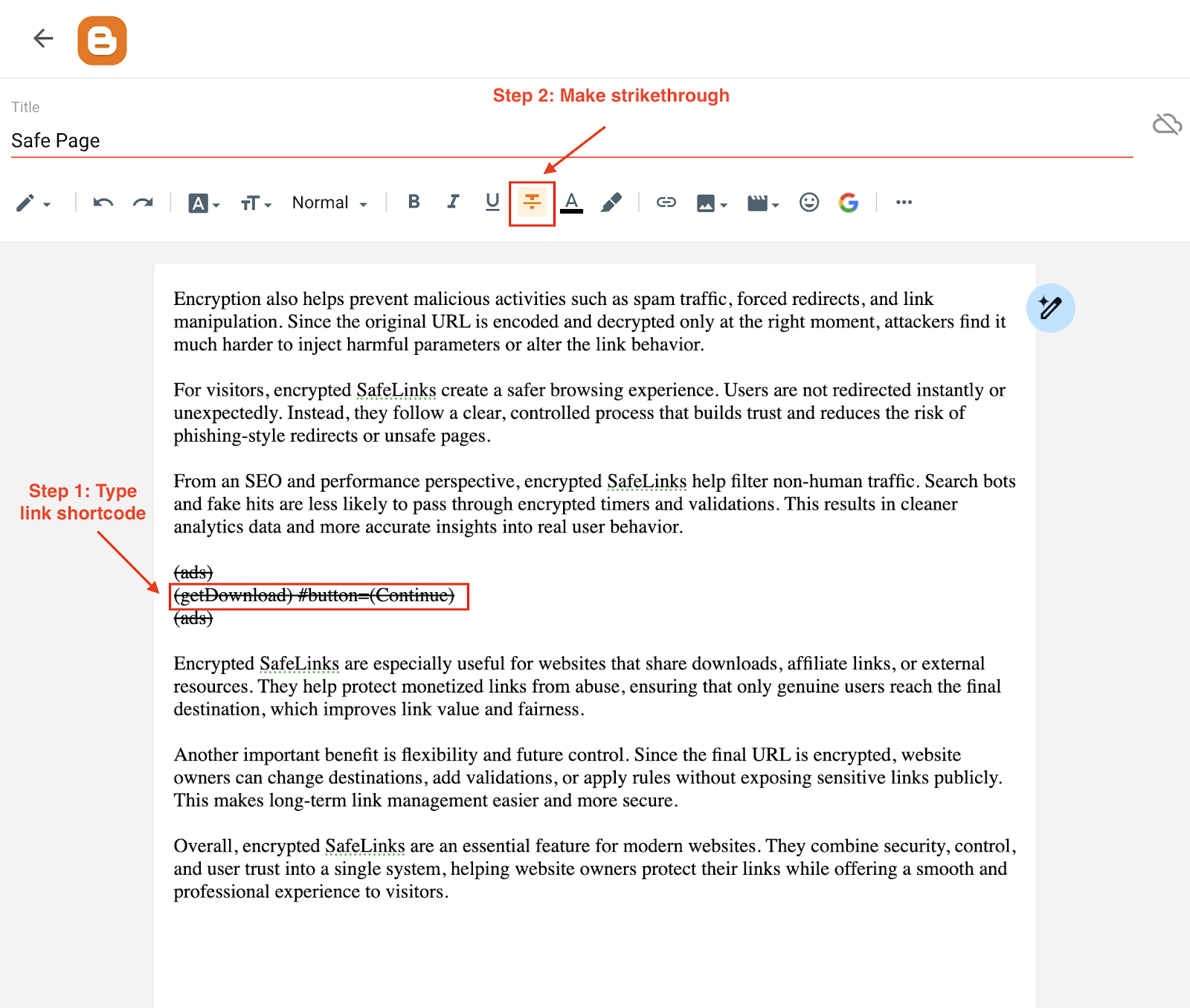The image size is (1190, 1008).
Task: Undo the last edit
Action: 103,202
